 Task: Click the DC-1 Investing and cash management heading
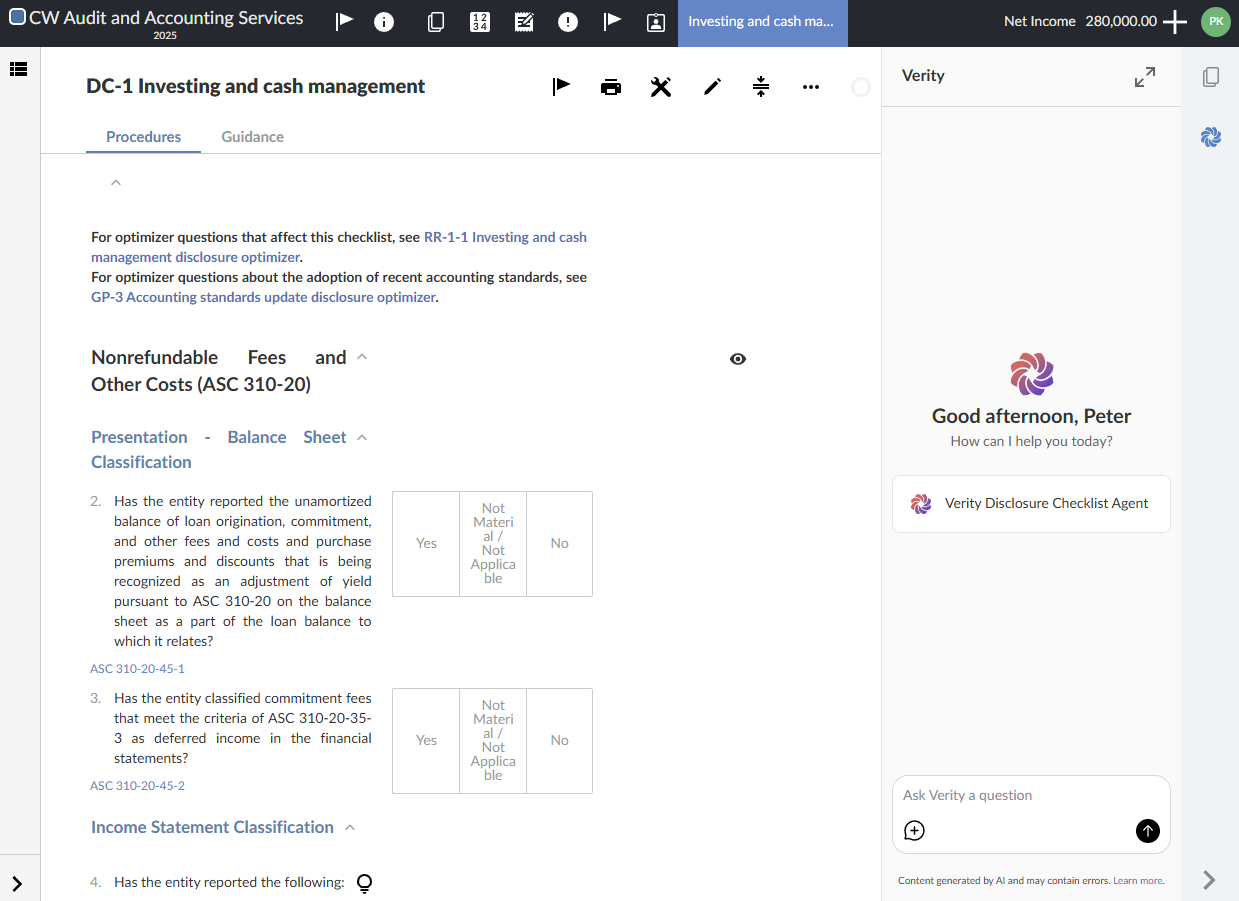pos(256,87)
